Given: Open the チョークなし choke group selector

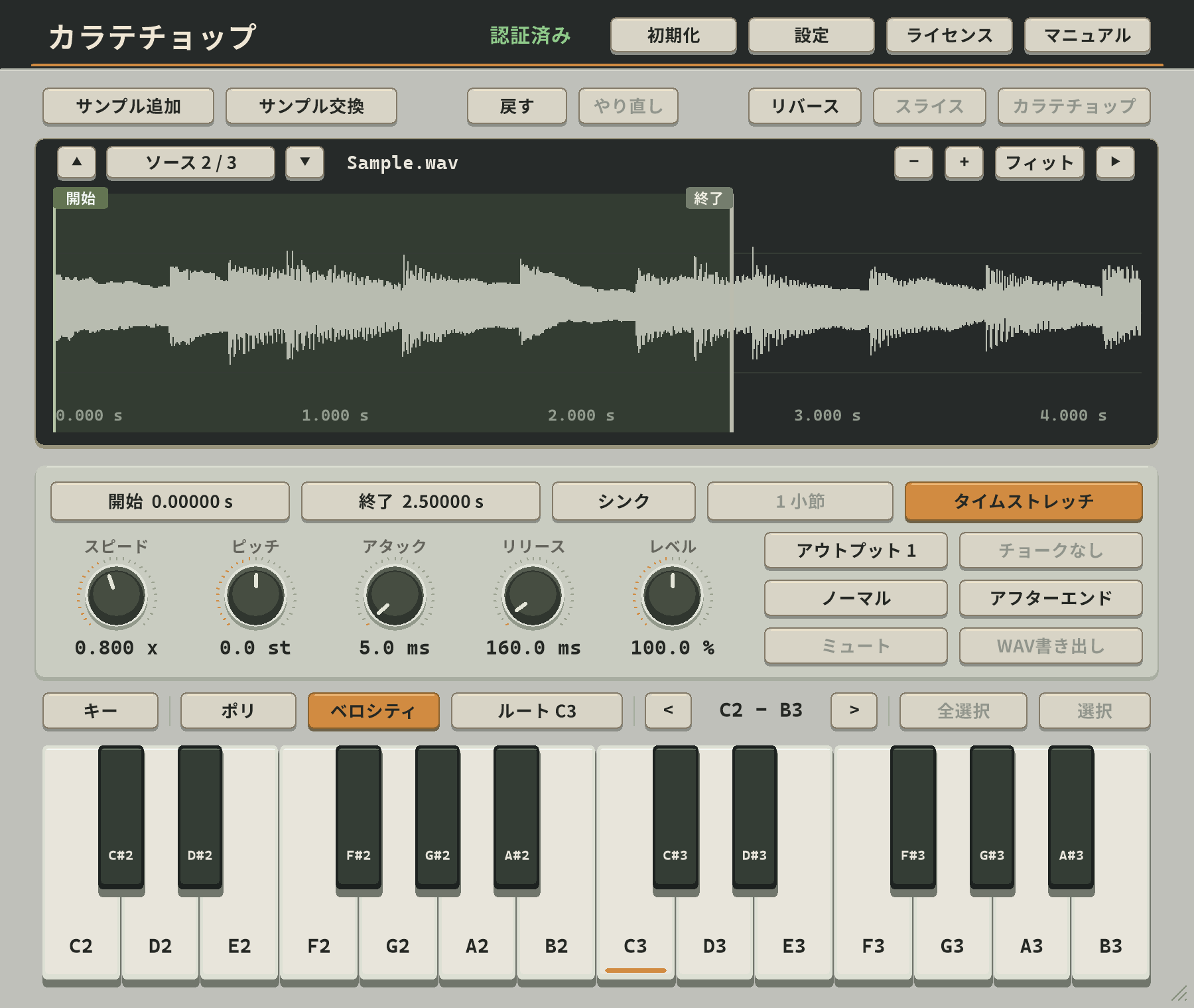Looking at the screenshot, I should coord(1051,550).
